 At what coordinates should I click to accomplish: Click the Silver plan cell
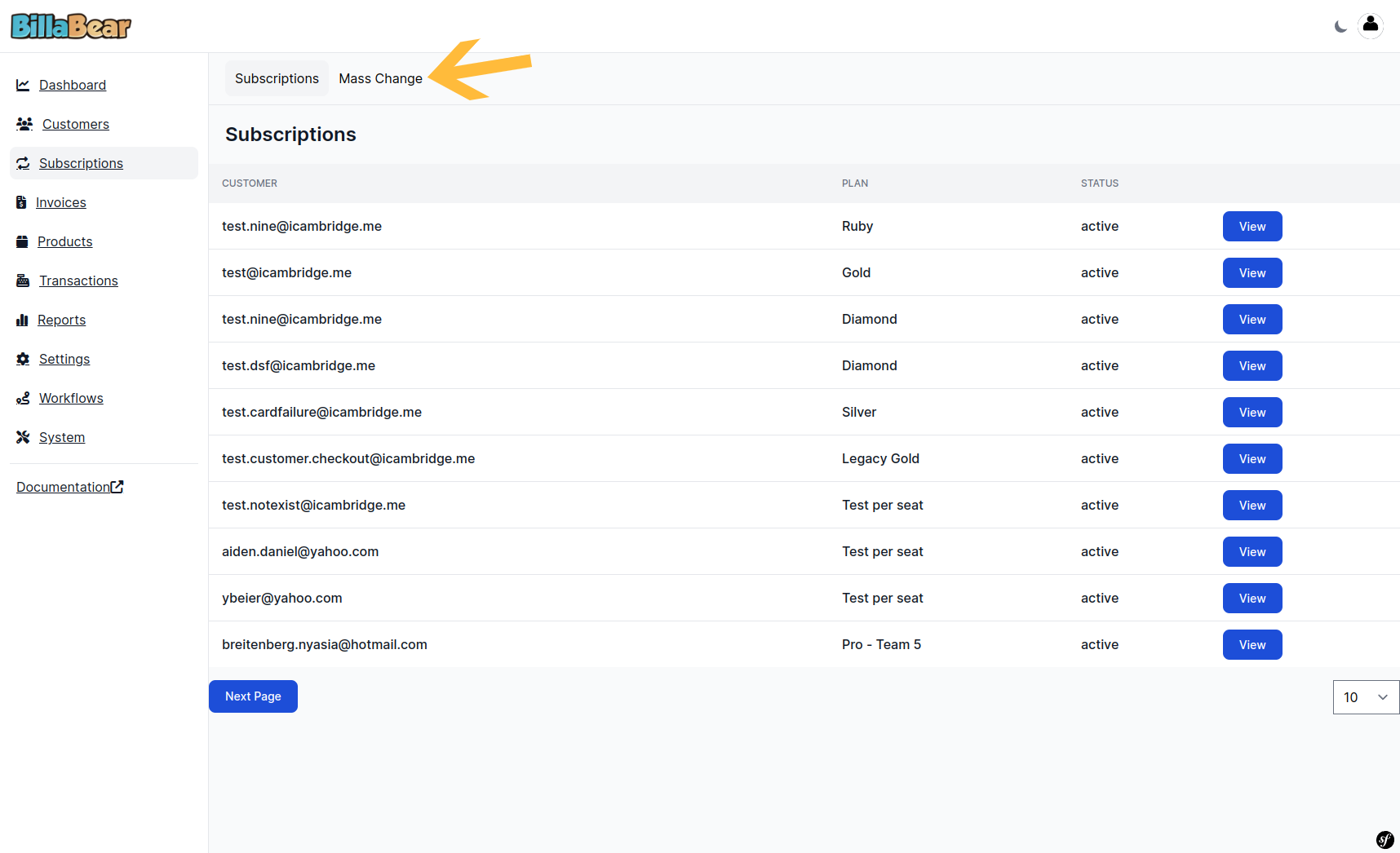point(859,412)
